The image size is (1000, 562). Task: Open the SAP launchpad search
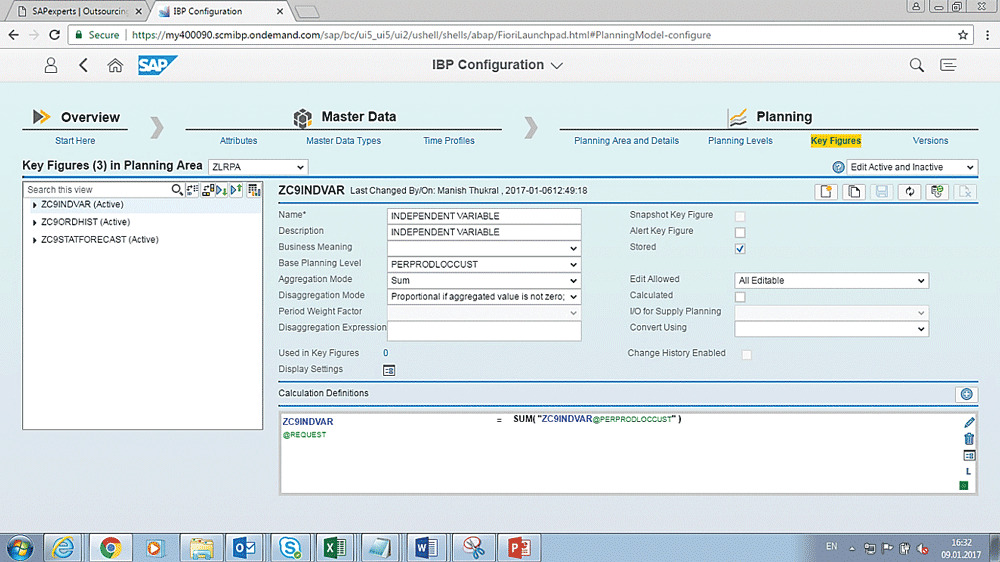coord(916,65)
